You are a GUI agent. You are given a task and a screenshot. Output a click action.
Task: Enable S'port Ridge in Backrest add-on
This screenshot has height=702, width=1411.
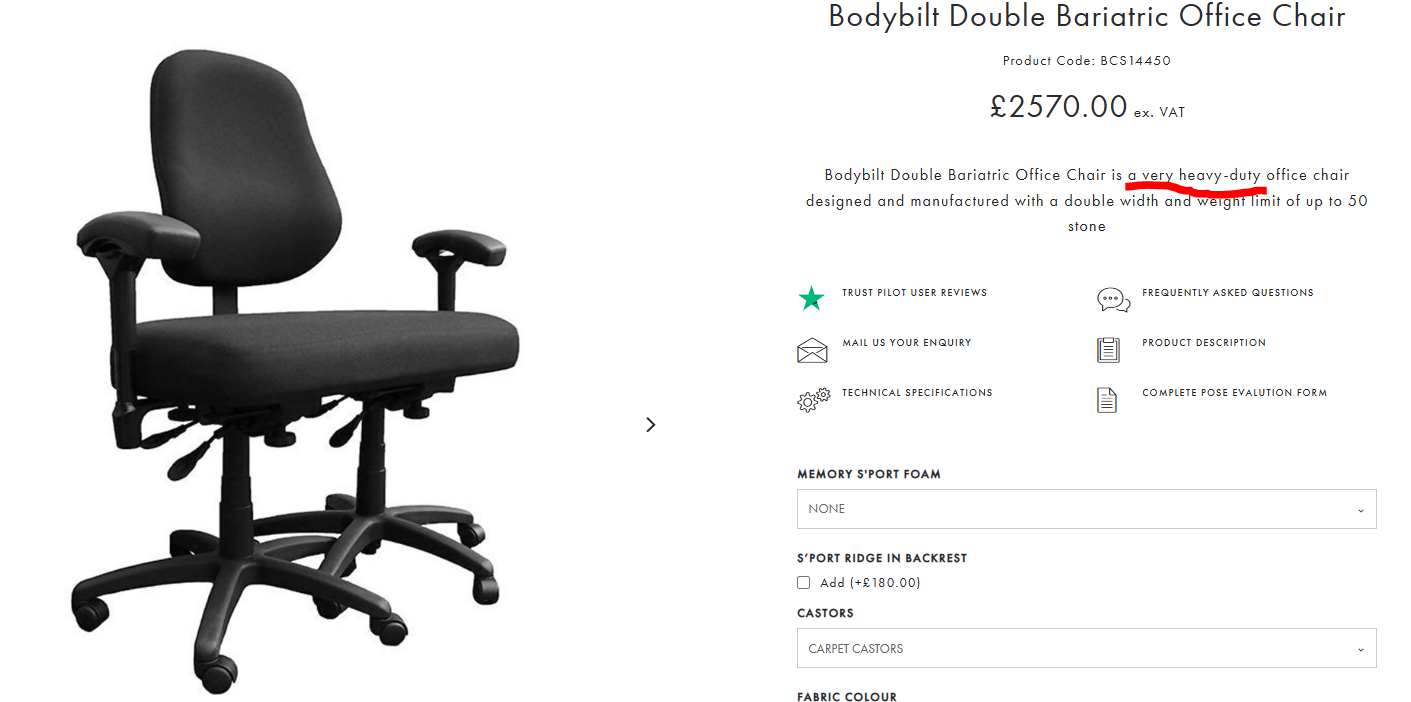(803, 583)
